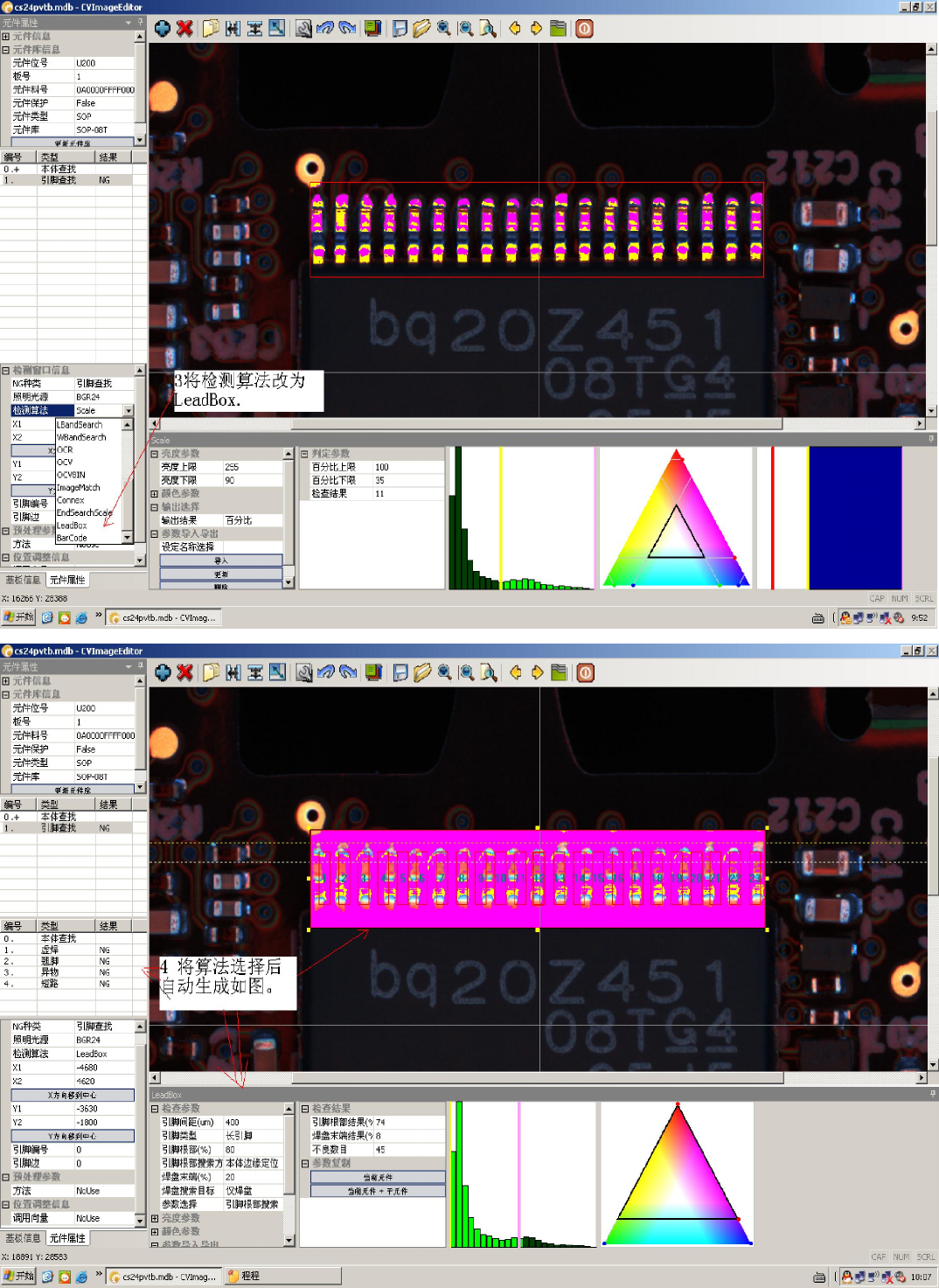Click the horizontal align icon in top window toolbar
This screenshot has height=1288, width=939.
[x=233, y=28]
